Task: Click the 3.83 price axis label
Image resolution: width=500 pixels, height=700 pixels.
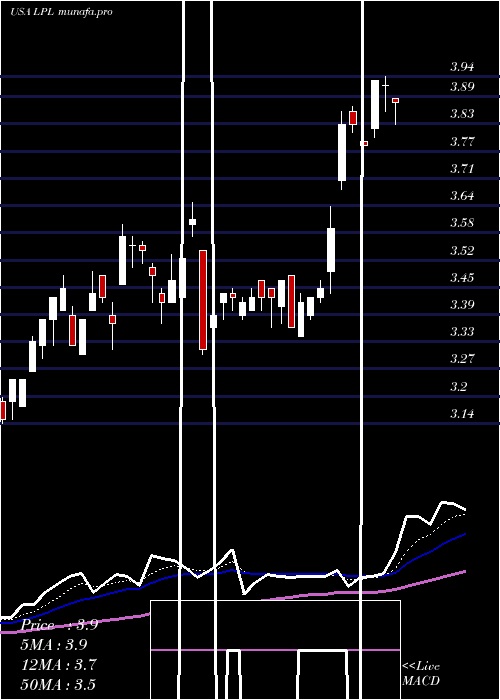Action: [x=462, y=114]
